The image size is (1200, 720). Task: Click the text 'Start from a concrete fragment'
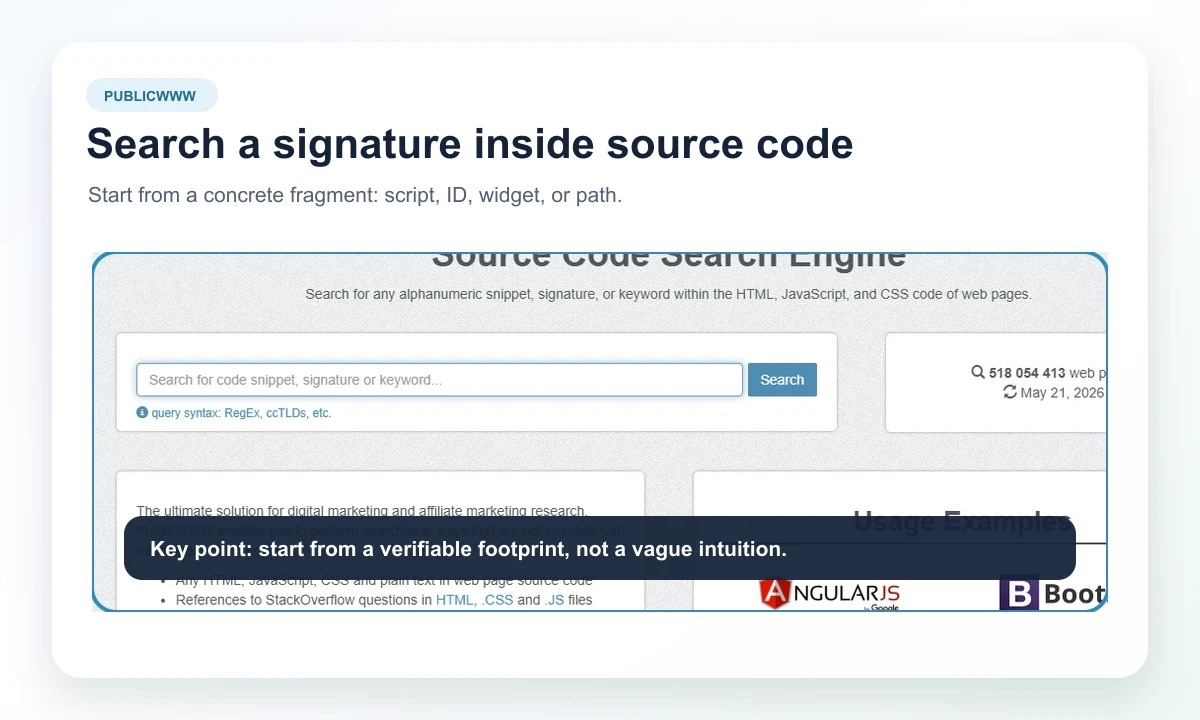click(230, 195)
